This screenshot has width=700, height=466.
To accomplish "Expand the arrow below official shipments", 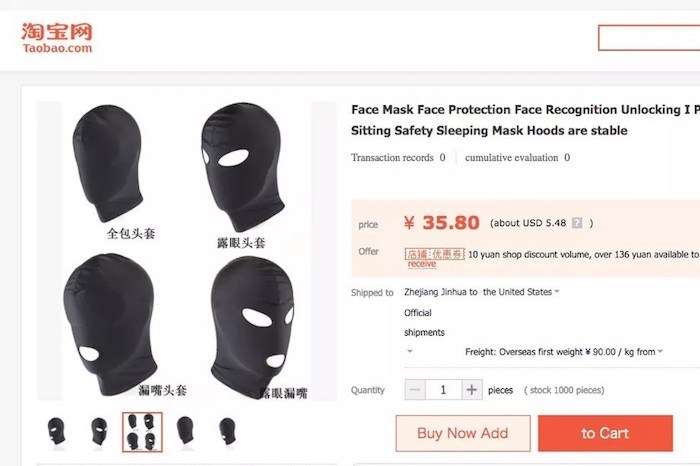I will click(x=409, y=352).
